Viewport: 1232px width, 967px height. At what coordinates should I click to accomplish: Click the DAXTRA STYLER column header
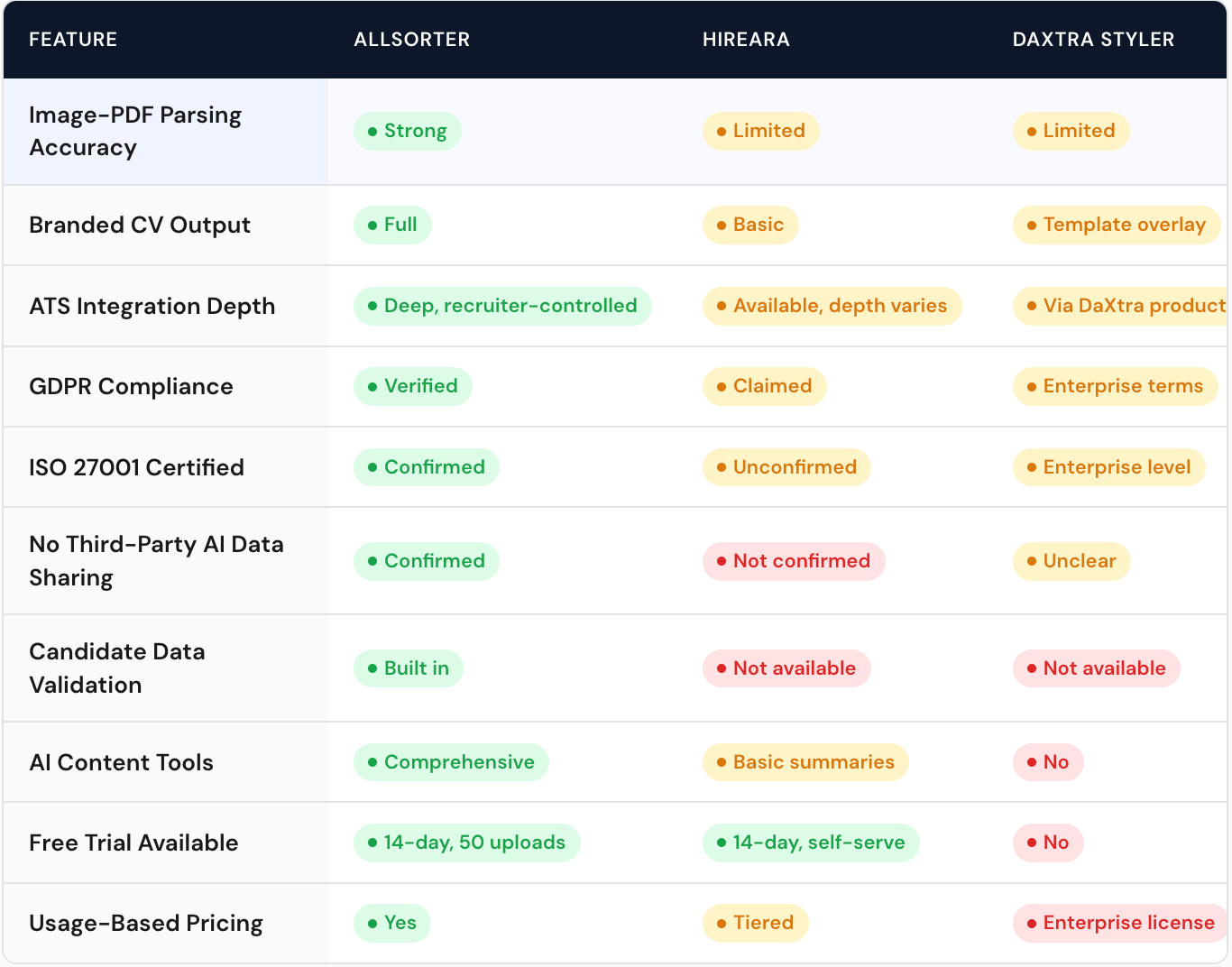pyautogui.click(x=1093, y=40)
